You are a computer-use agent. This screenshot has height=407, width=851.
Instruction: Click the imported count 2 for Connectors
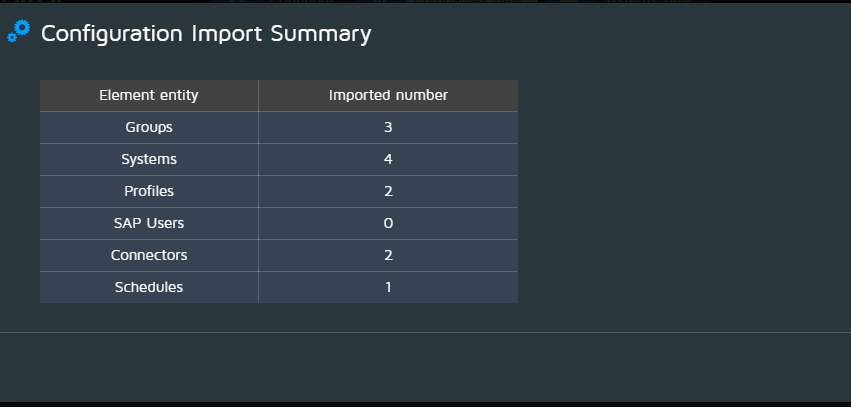pyautogui.click(x=388, y=256)
